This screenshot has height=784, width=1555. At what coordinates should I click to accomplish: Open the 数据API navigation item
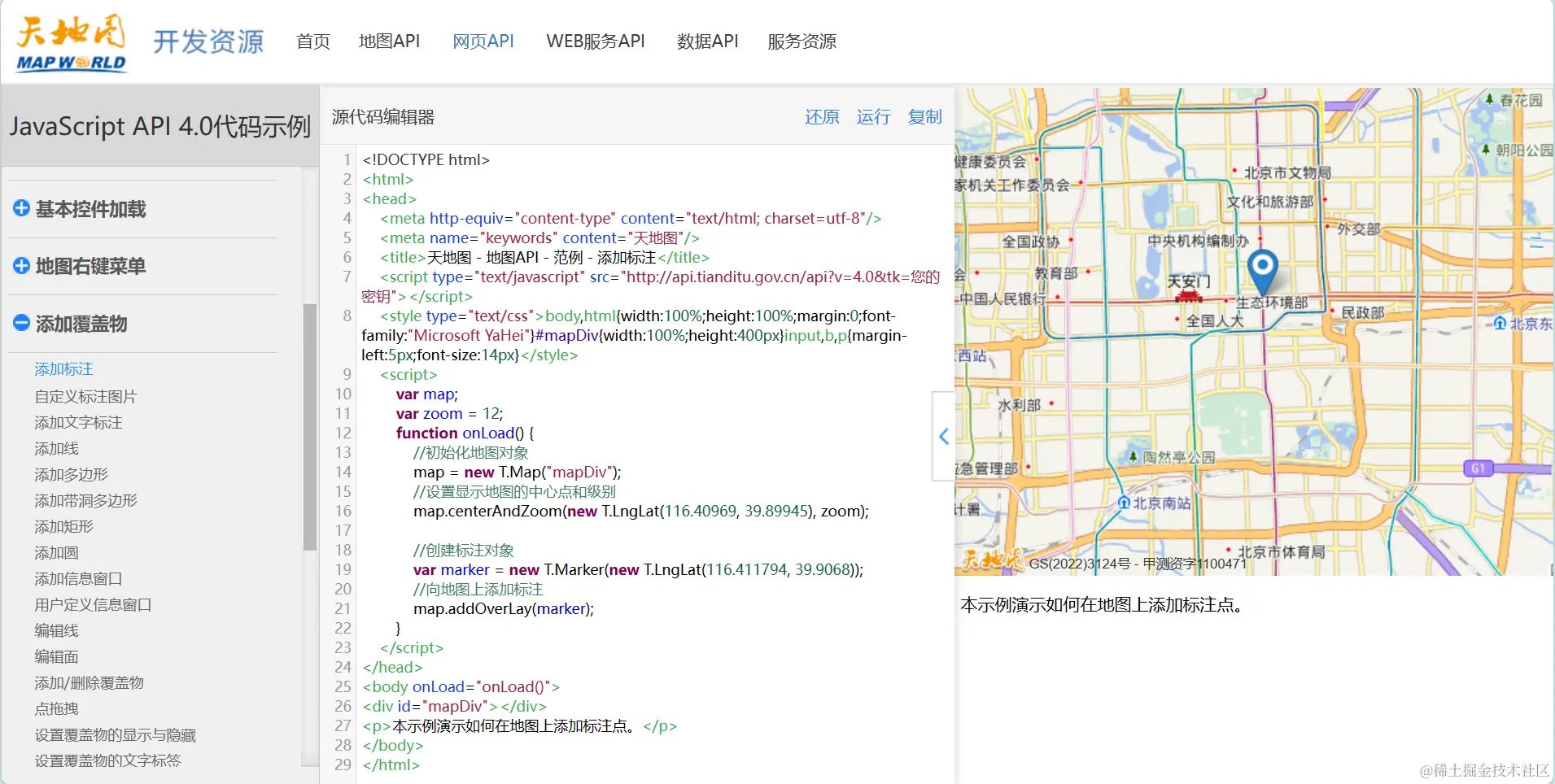[x=708, y=41]
